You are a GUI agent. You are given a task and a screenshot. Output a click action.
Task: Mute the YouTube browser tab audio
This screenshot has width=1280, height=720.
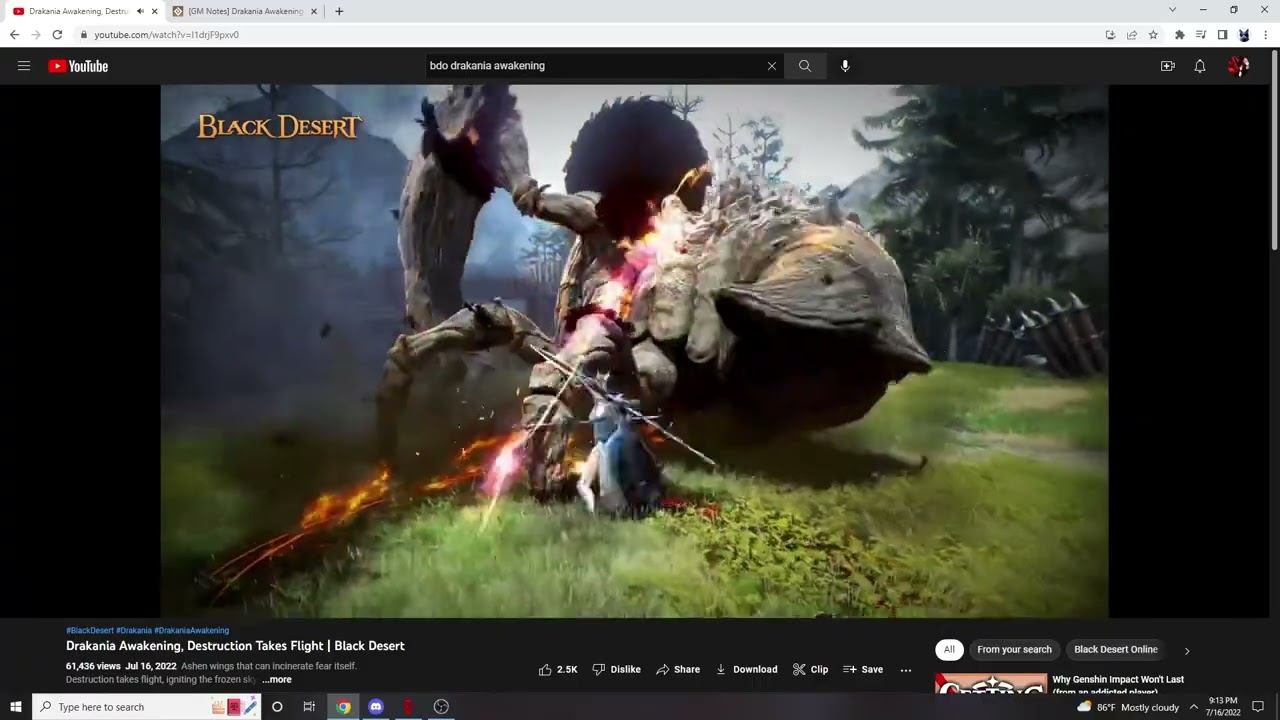click(139, 11)
